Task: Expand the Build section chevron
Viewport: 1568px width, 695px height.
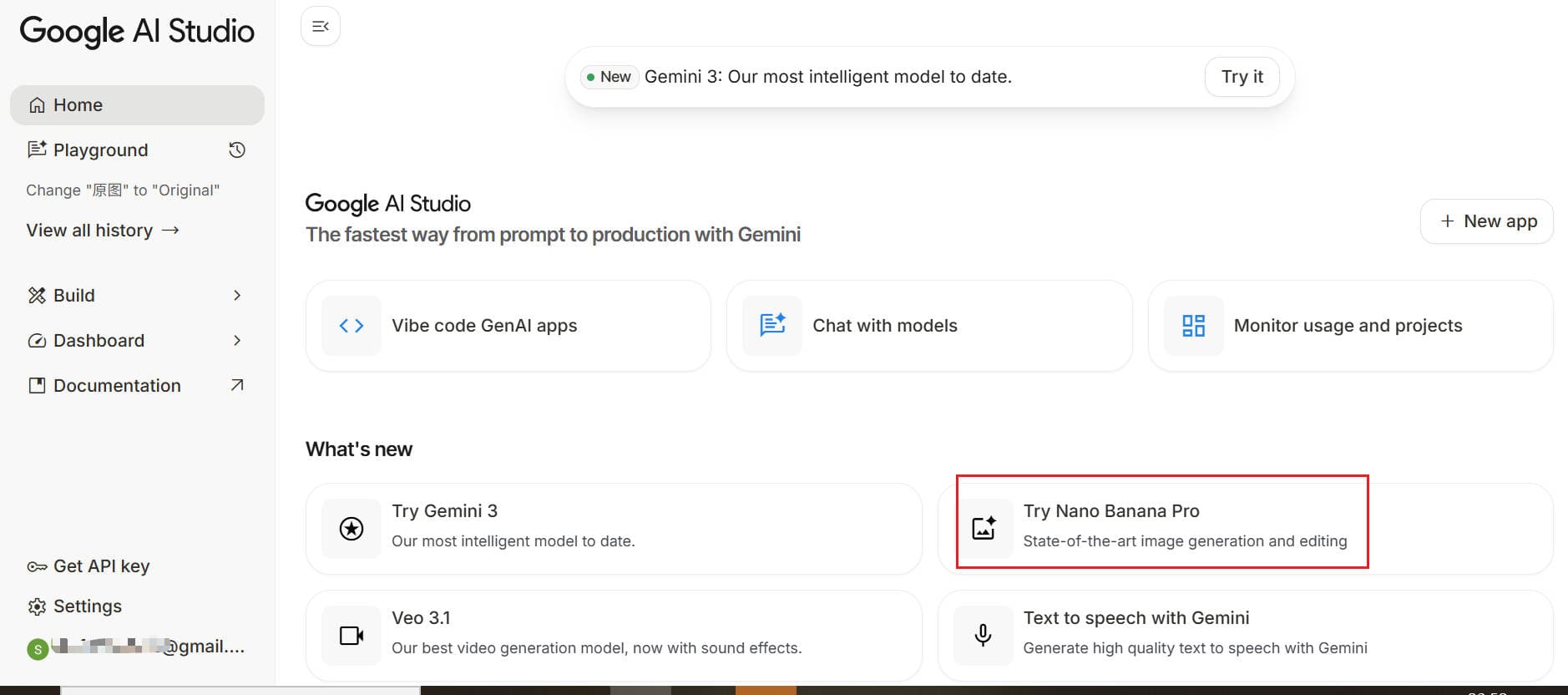Action: [237, 296]
